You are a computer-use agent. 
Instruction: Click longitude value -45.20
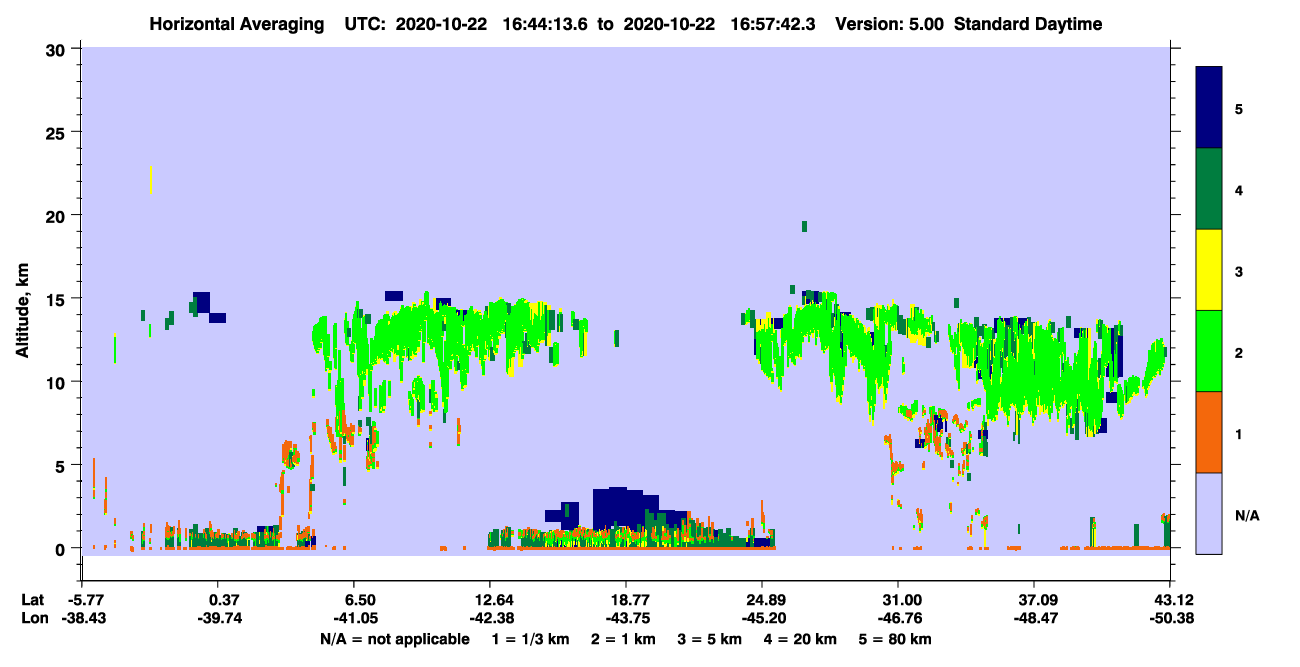coord(762,618)
